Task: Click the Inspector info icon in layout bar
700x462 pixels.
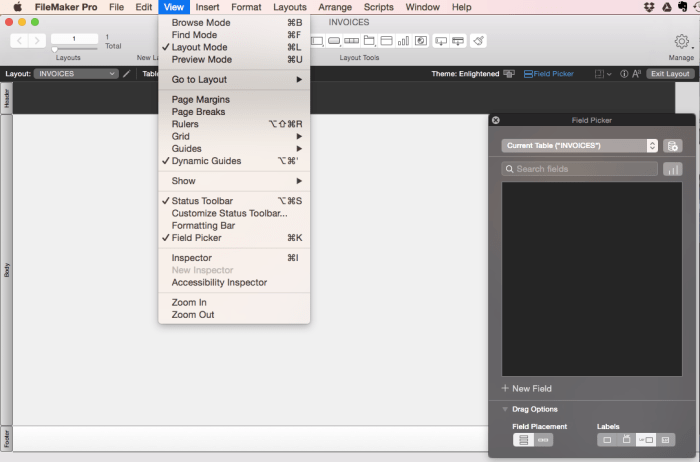Action: click(624, 74)
